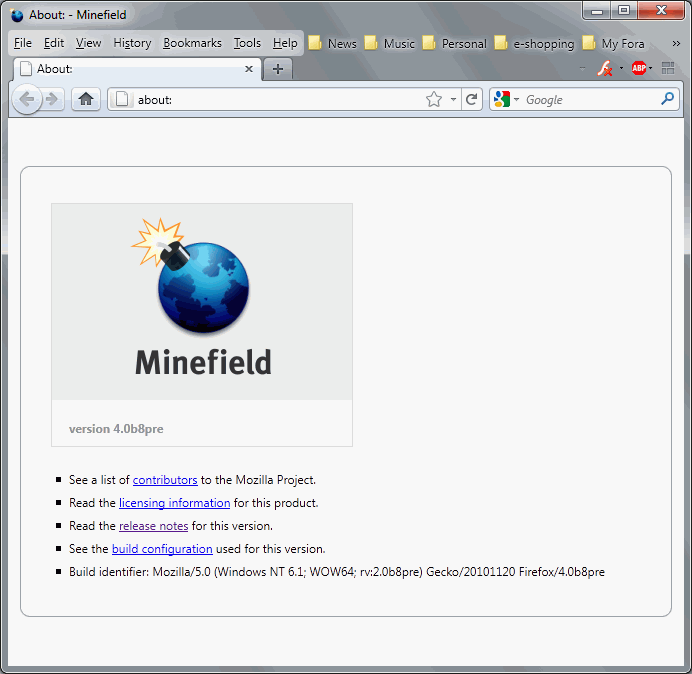Maximize the Minefield window
The width and height of the screenshot is (692, 674).
pos(624,11)
